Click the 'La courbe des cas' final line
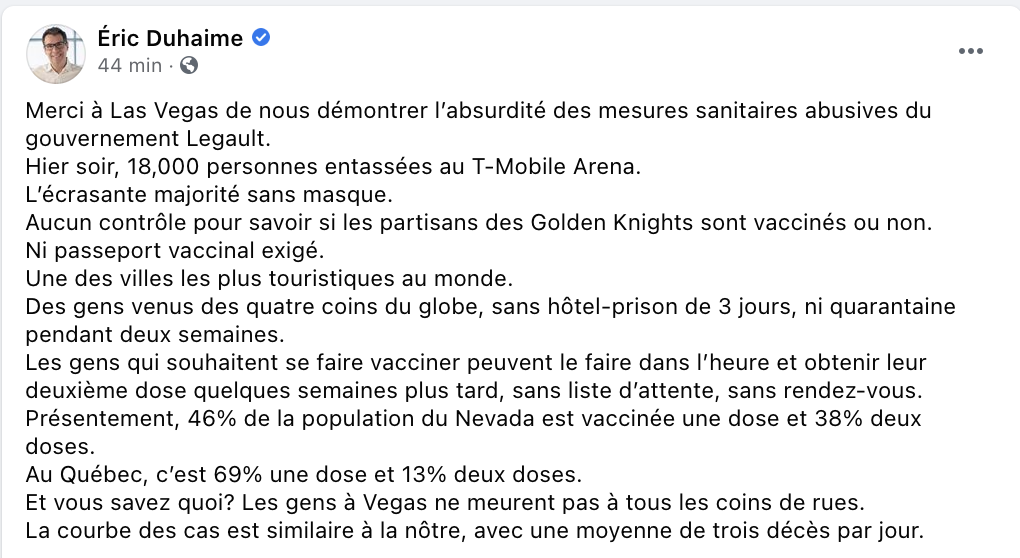 [x=474, y=530]
